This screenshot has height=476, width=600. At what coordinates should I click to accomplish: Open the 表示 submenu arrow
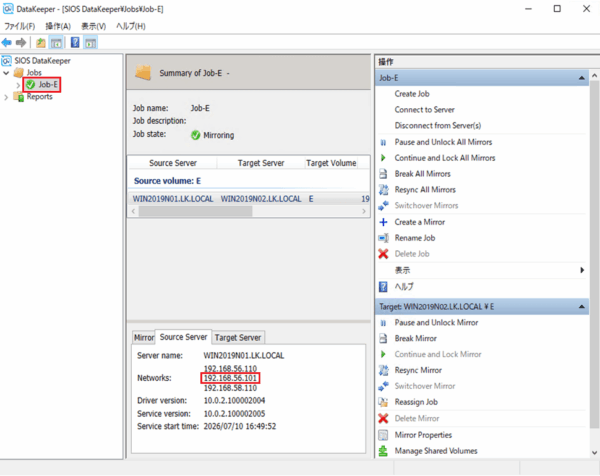pyautogui.click(x=582, y=270)
